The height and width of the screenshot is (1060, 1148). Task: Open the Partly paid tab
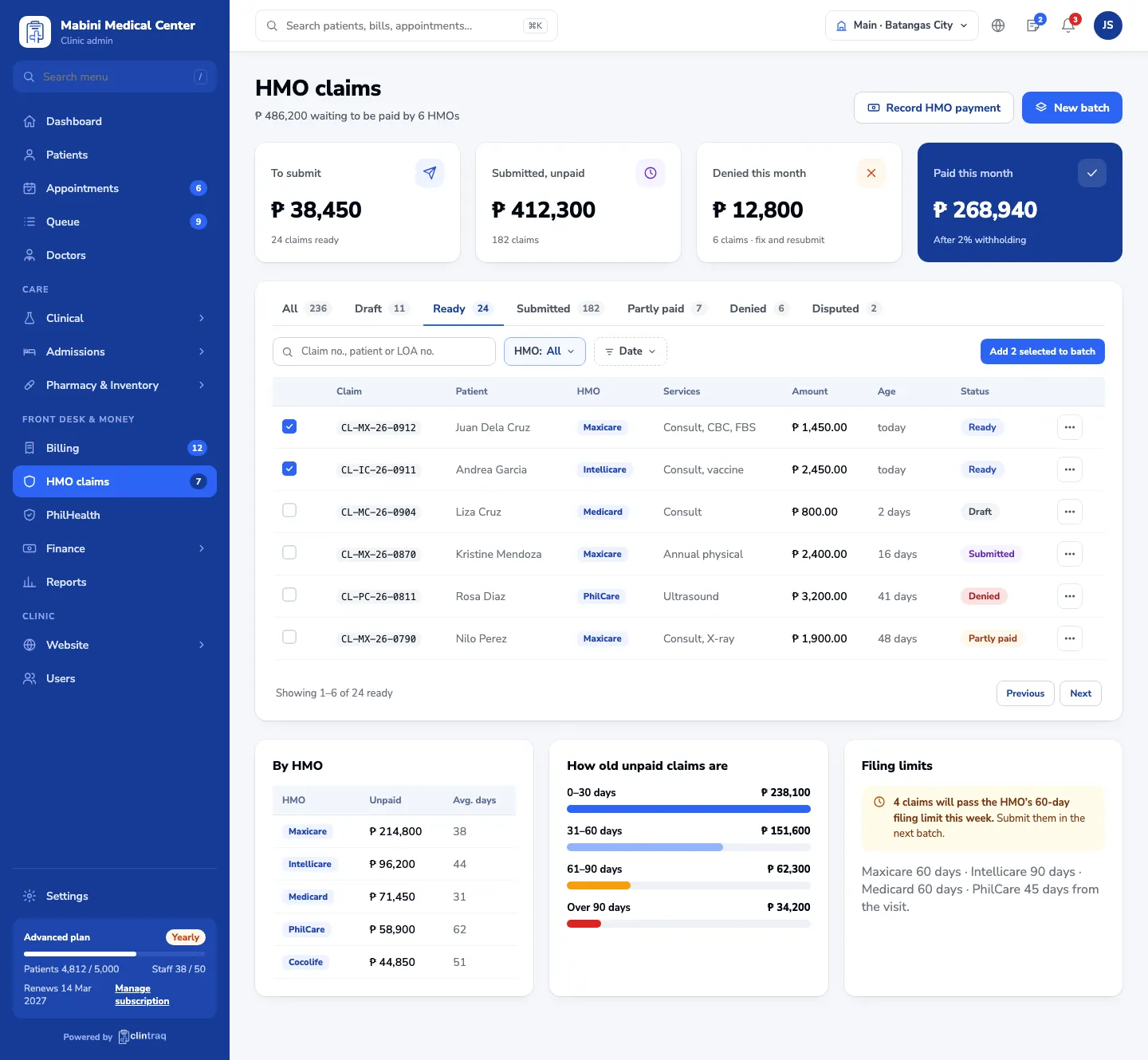coord(666,308)
